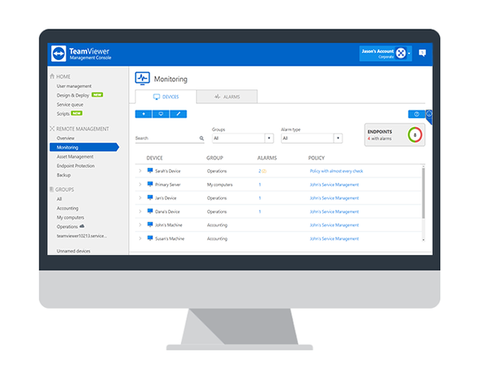Click the Monitoring heartbeat page icon
The image size is (480, 386).
tap(142, 78)
